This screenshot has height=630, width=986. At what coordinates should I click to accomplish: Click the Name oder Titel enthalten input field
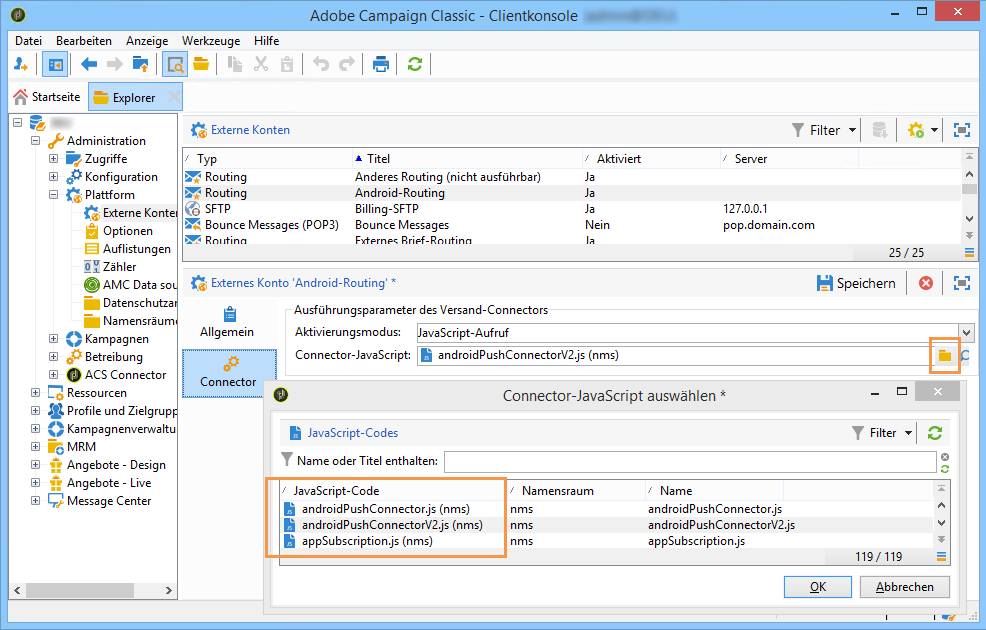point(690,461)
